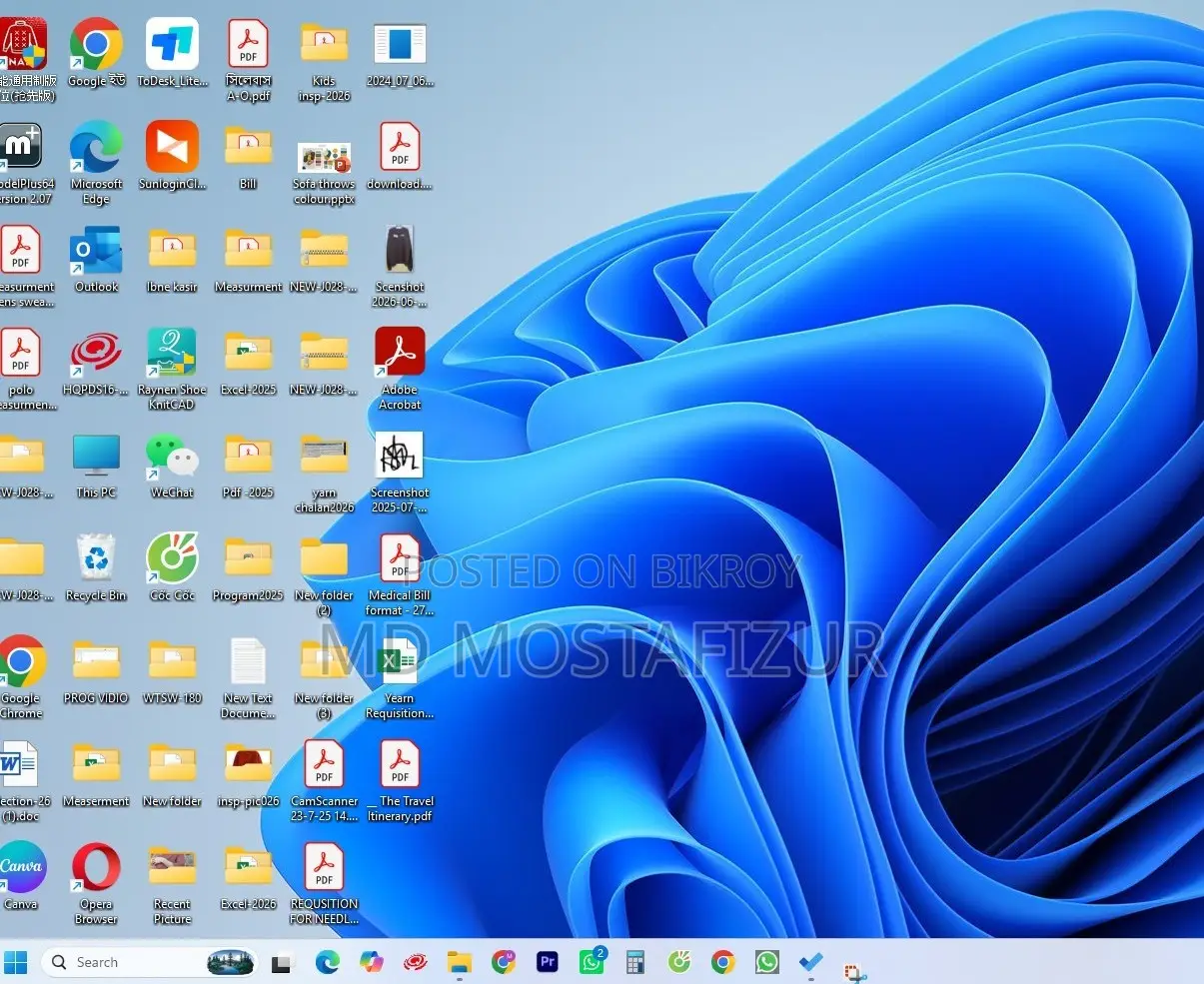Open Raynen Shoe KnitCAD shortcut
This screenshot has width=1204, height=984.
coord(172,369)
